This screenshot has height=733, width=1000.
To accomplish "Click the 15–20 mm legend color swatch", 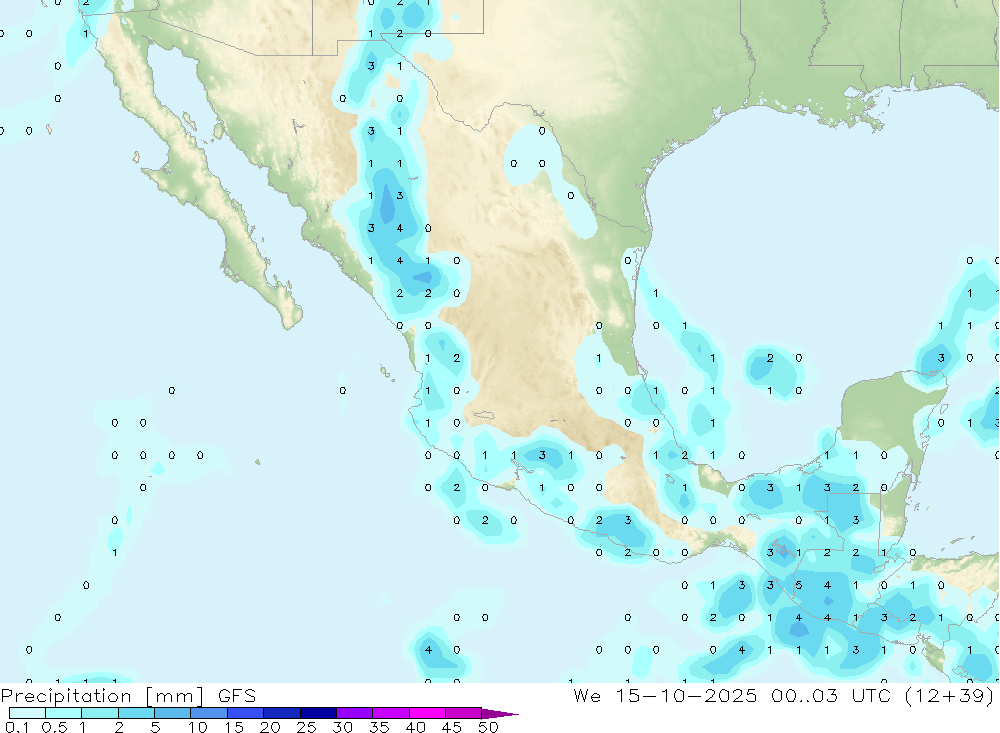I will [x=246, y=713].
